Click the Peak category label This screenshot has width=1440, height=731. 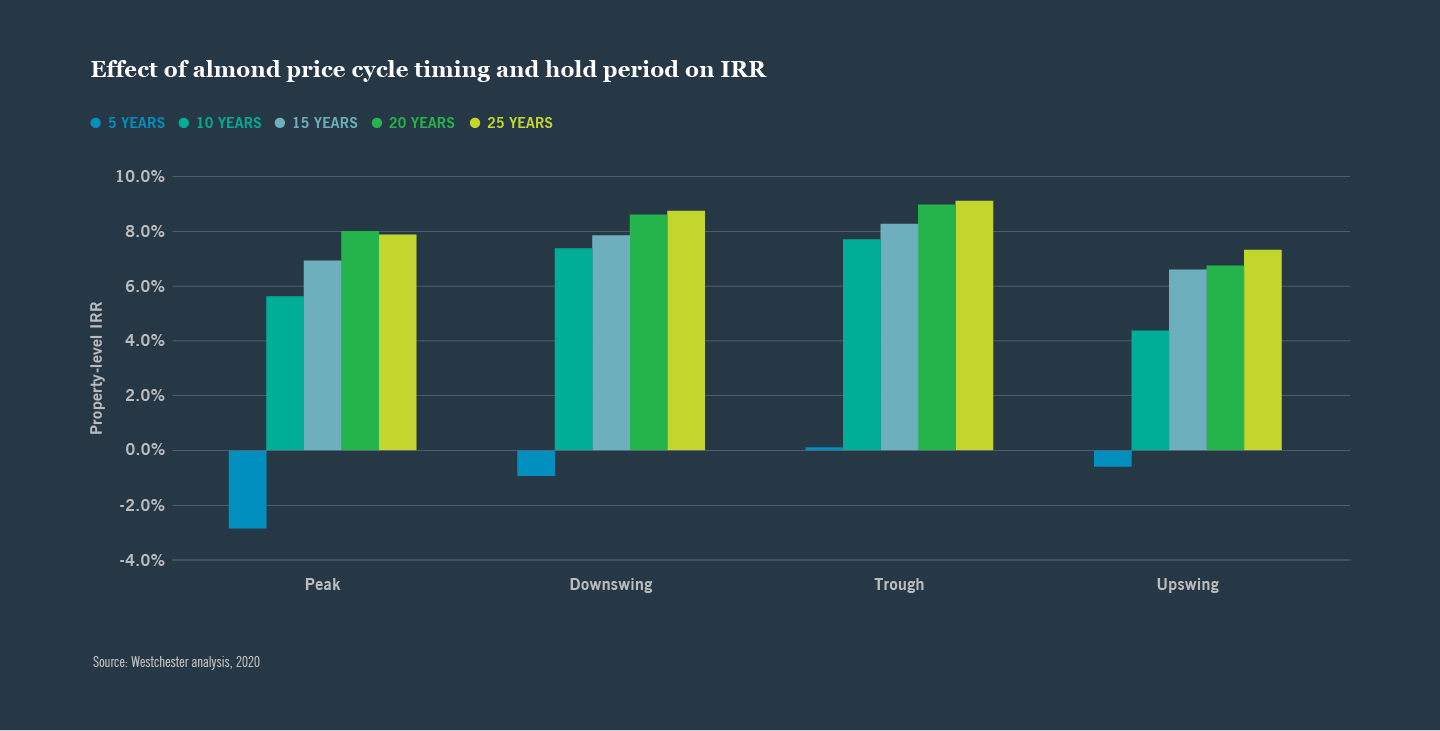pos(322,585)
